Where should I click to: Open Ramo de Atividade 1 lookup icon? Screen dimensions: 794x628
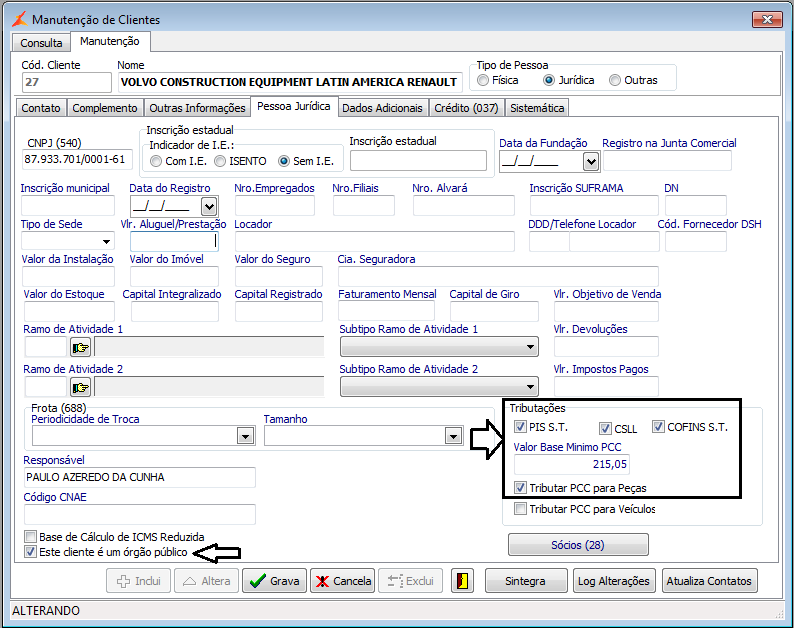coord(80,348)
